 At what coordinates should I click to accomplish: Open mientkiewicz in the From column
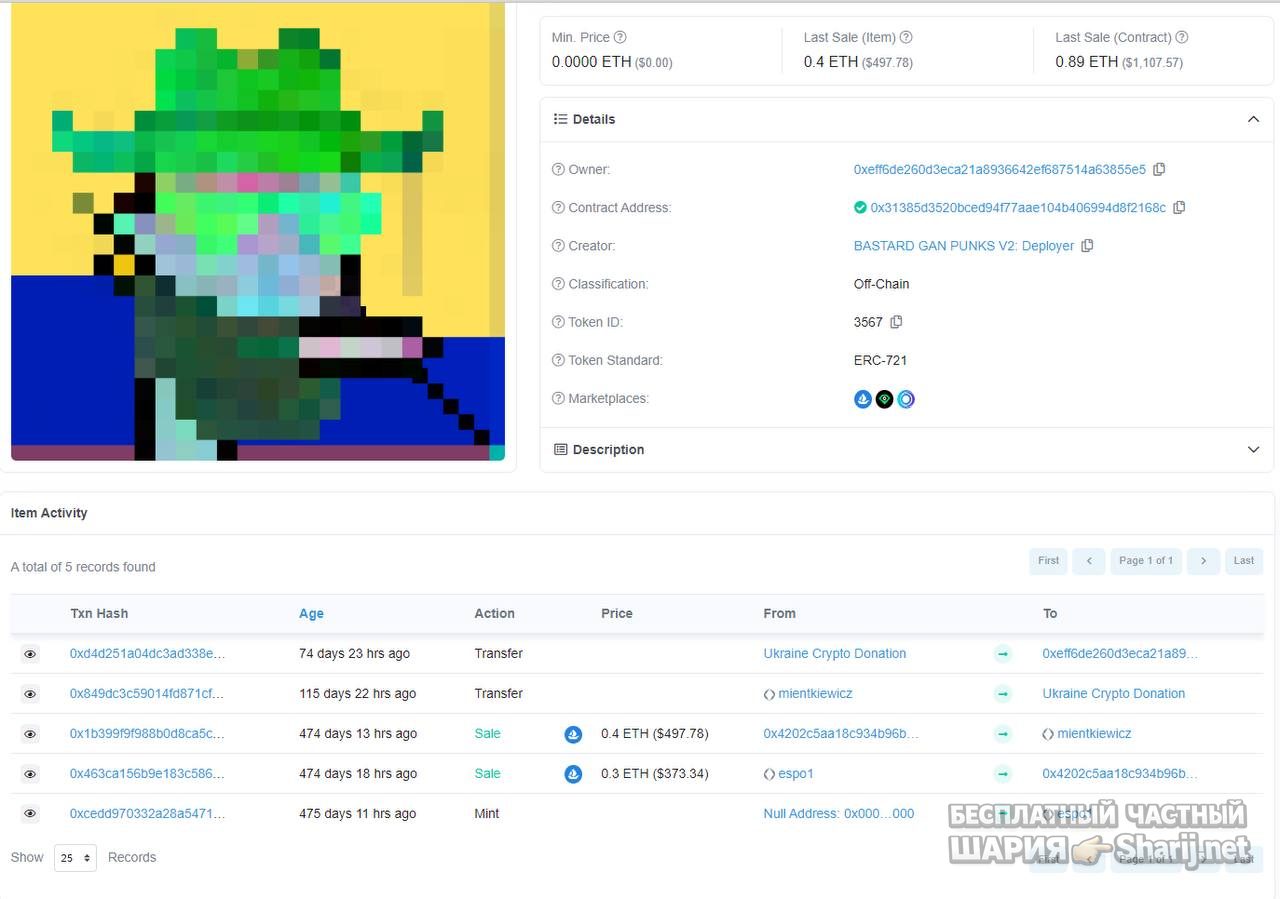[x=815, y=694]
